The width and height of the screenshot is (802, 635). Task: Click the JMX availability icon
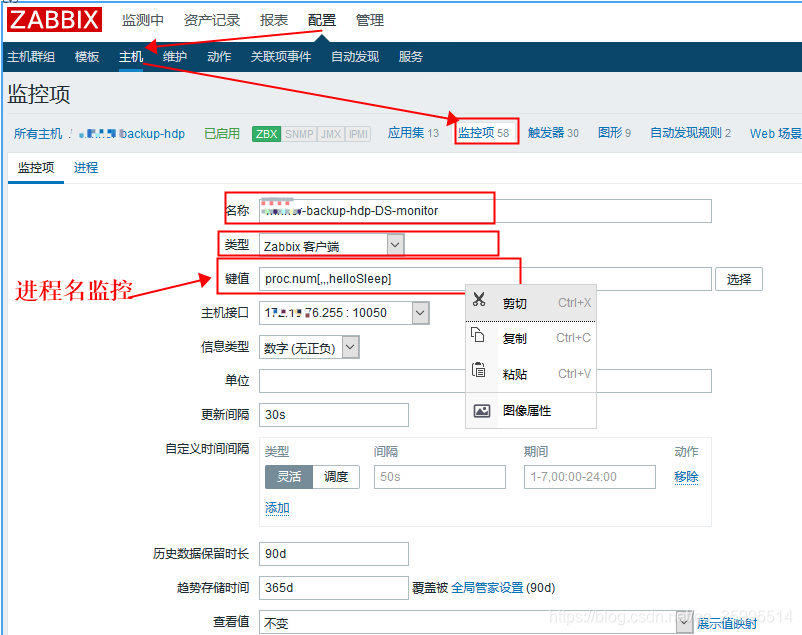[331, 133]
